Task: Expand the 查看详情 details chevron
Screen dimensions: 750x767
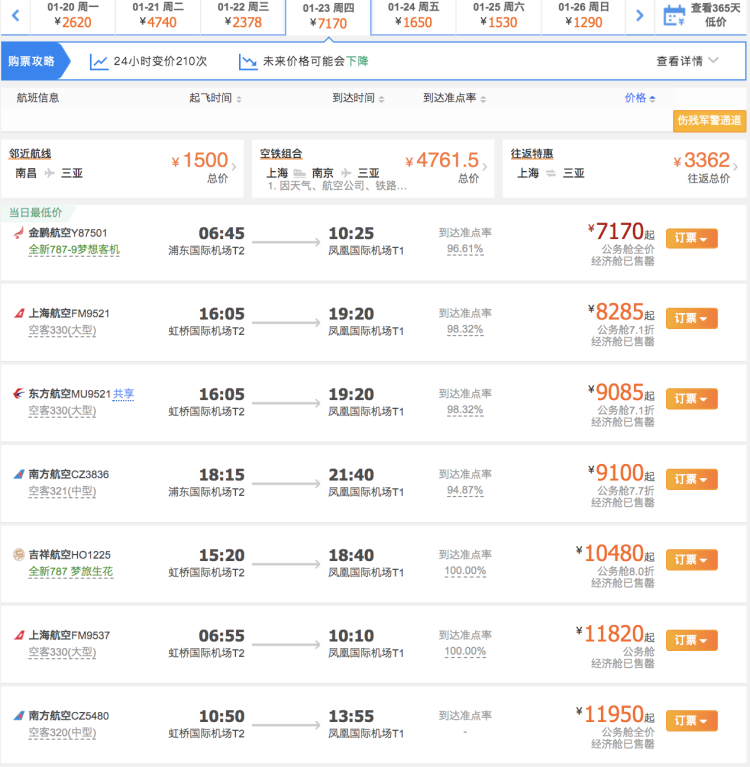Action: tap(713, 61)
